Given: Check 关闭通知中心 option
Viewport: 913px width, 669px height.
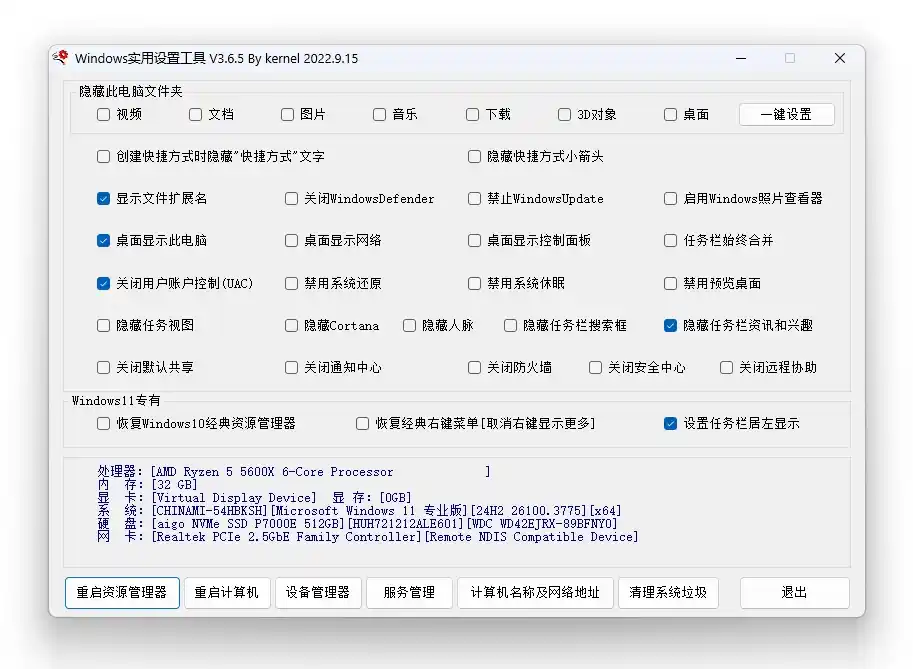Looking at the screenshot, I should (291, 367).
